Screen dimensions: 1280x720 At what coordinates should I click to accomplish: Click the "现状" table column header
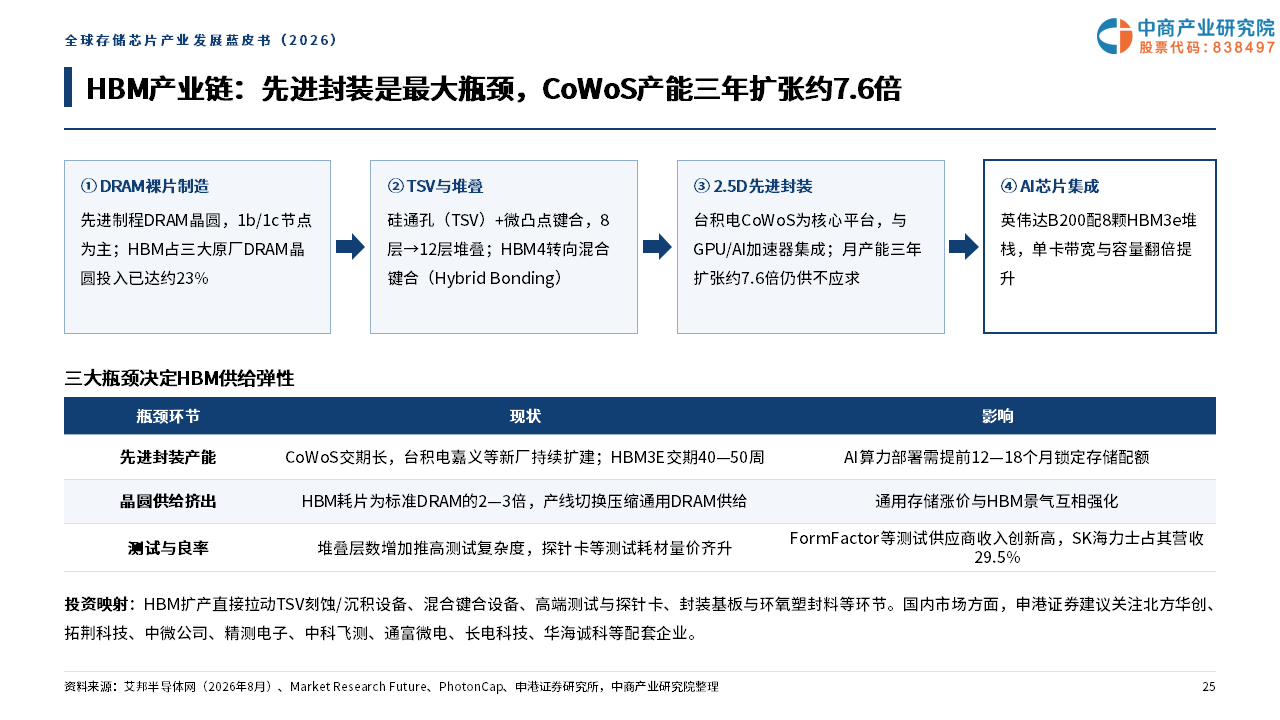coord(525,416)
